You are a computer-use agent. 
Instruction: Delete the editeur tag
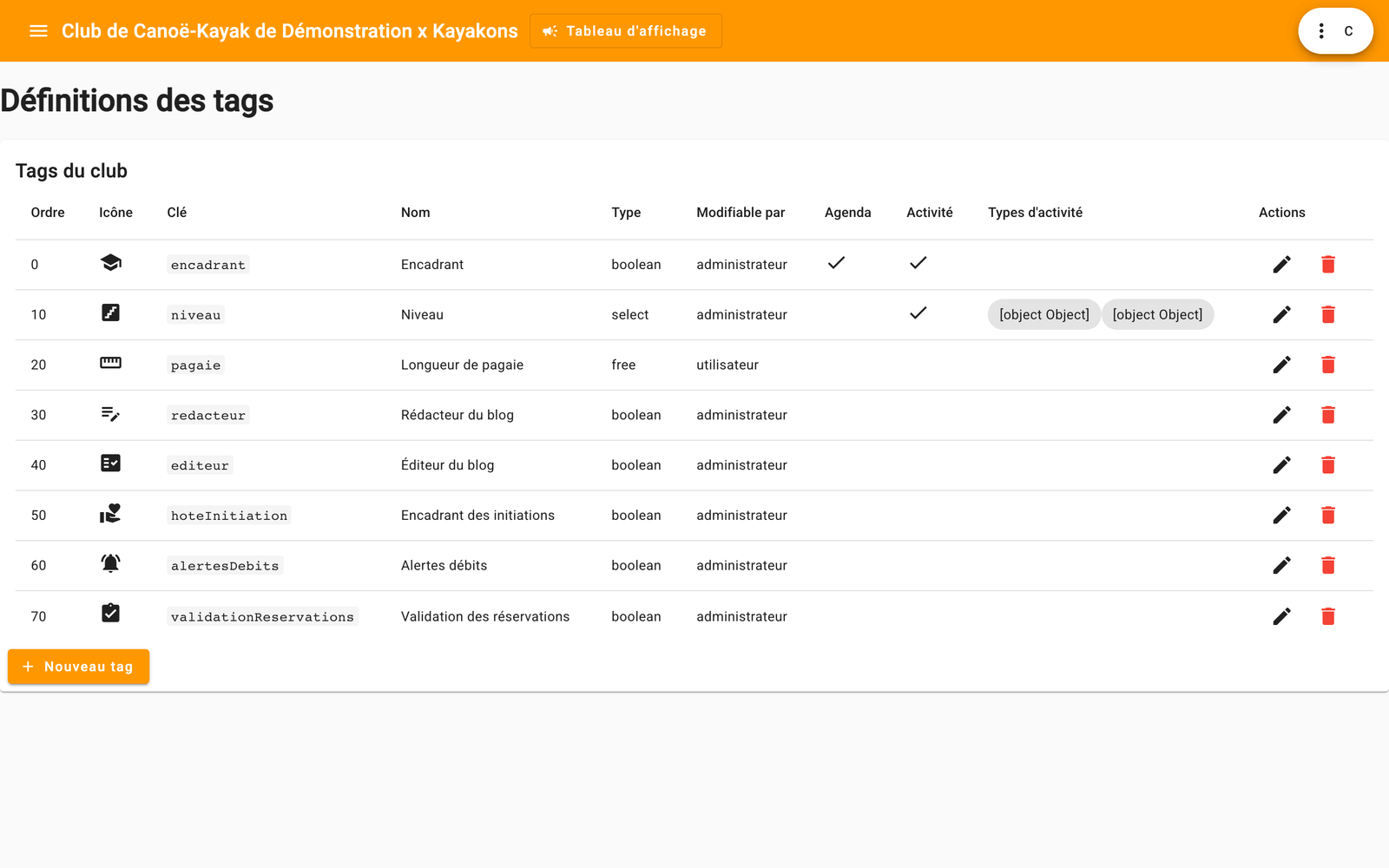point(1328,465)
